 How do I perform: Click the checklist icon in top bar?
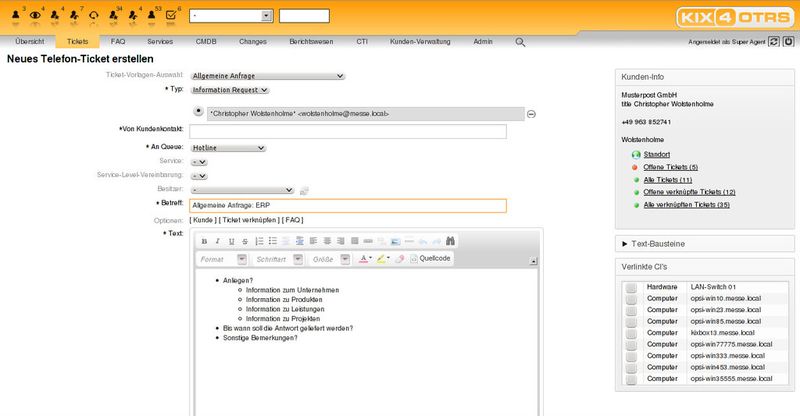coord(170,15)
